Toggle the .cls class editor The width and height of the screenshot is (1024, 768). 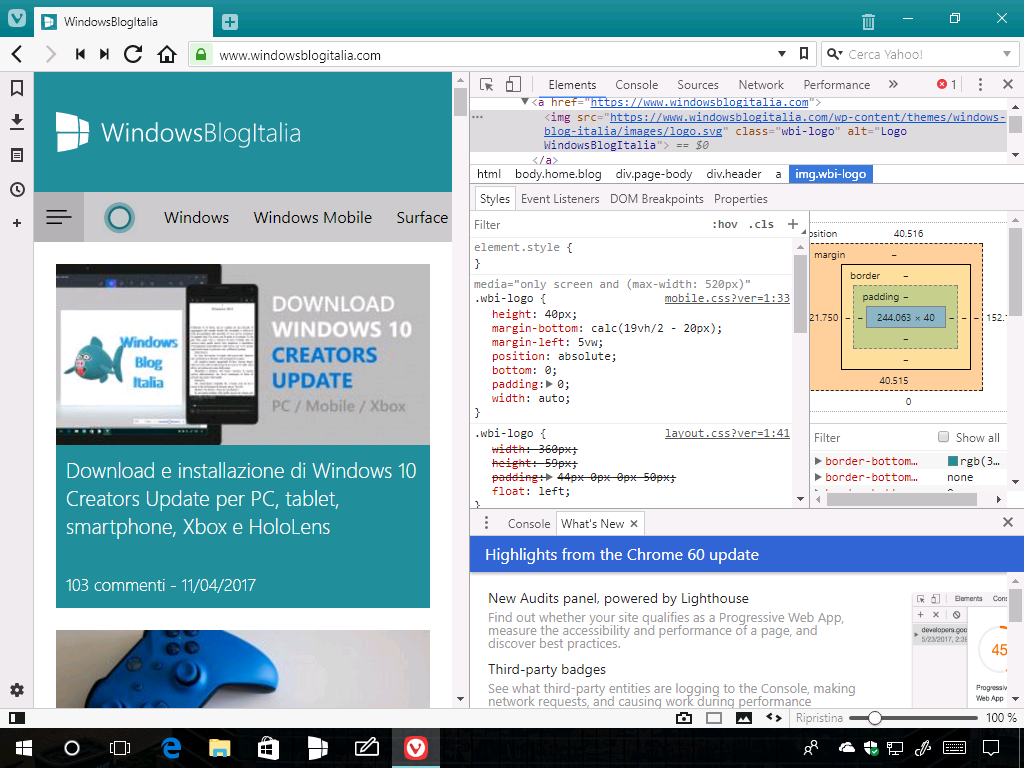pyautogui.click(x=761, y=224)
